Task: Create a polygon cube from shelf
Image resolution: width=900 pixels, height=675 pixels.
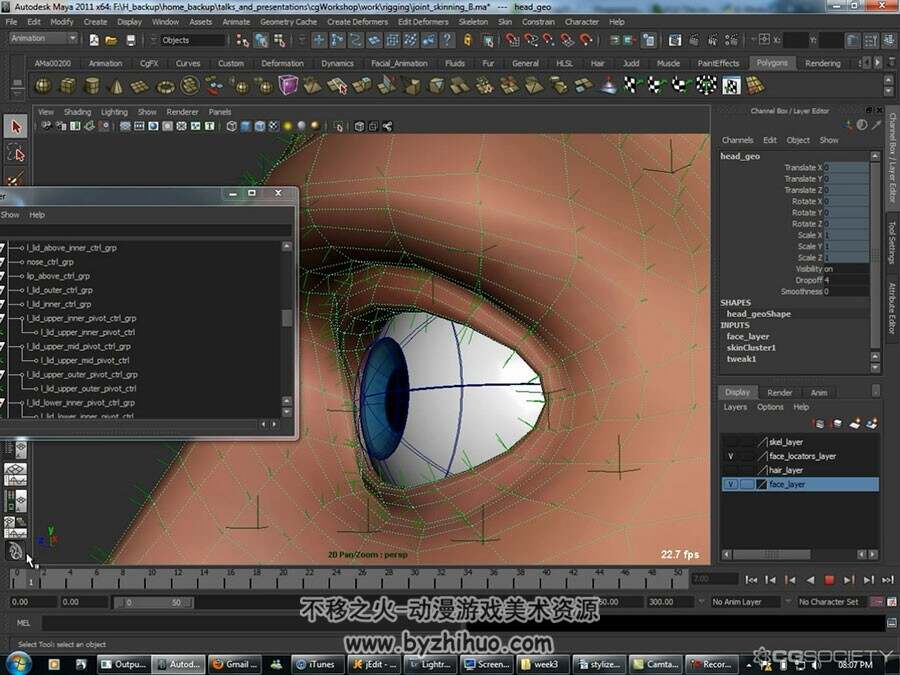Action: [68, 86]
